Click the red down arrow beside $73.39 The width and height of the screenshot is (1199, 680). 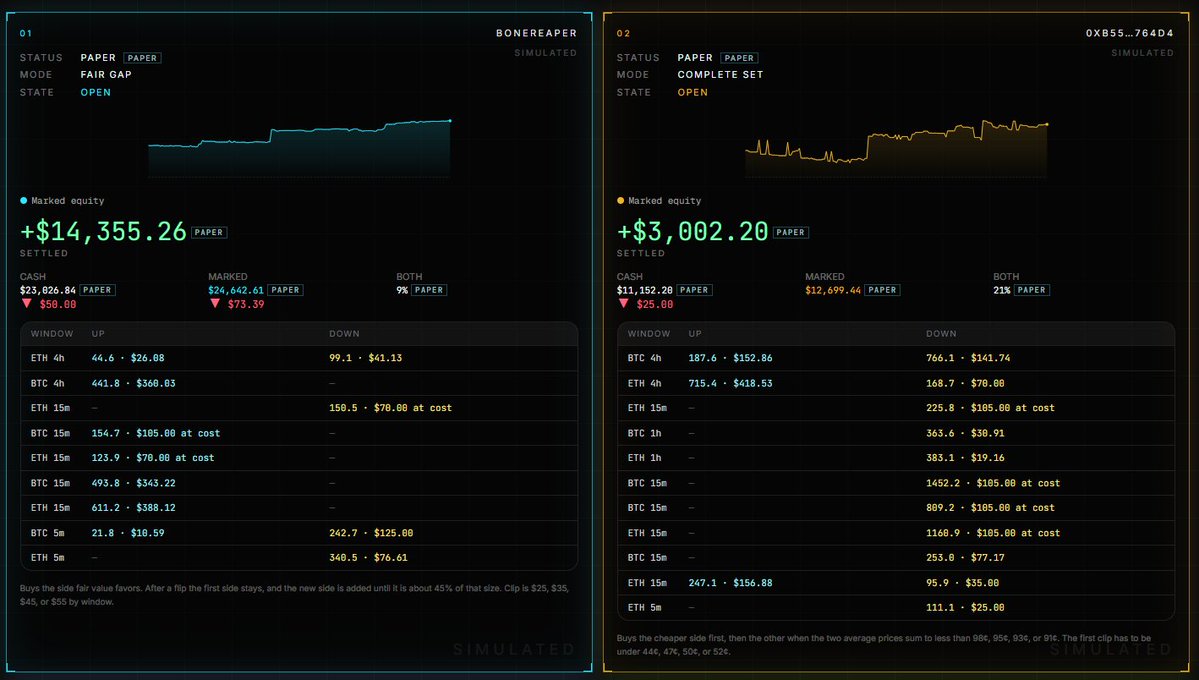tap(215, 304)
